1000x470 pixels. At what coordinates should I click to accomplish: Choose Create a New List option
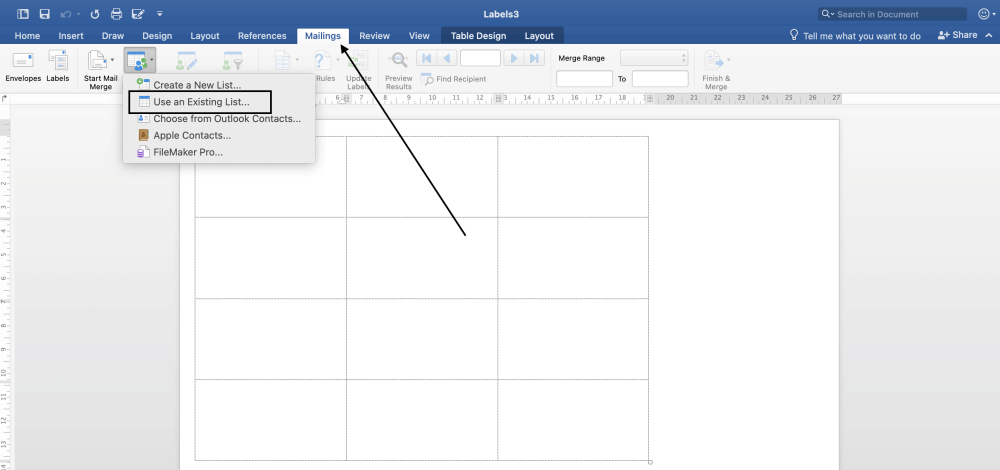click(196, 85)
